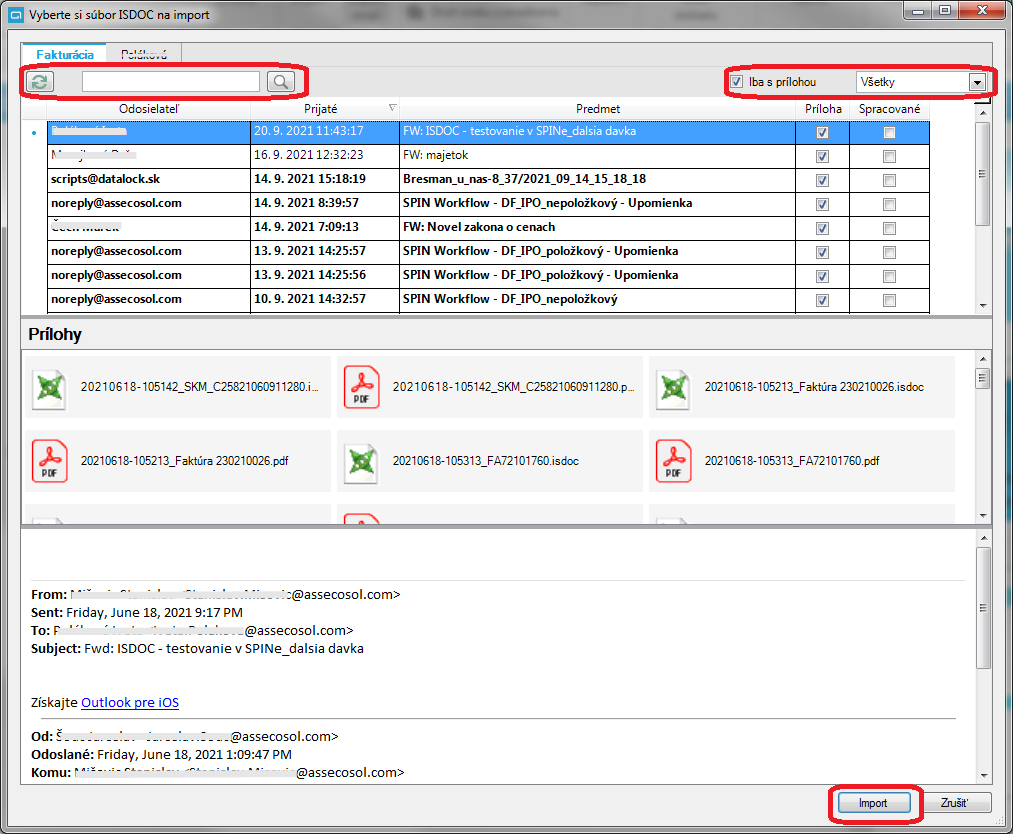Click the magnifier search button
The height and width of the screenshot is (834, 1013).
coord(280,81)
